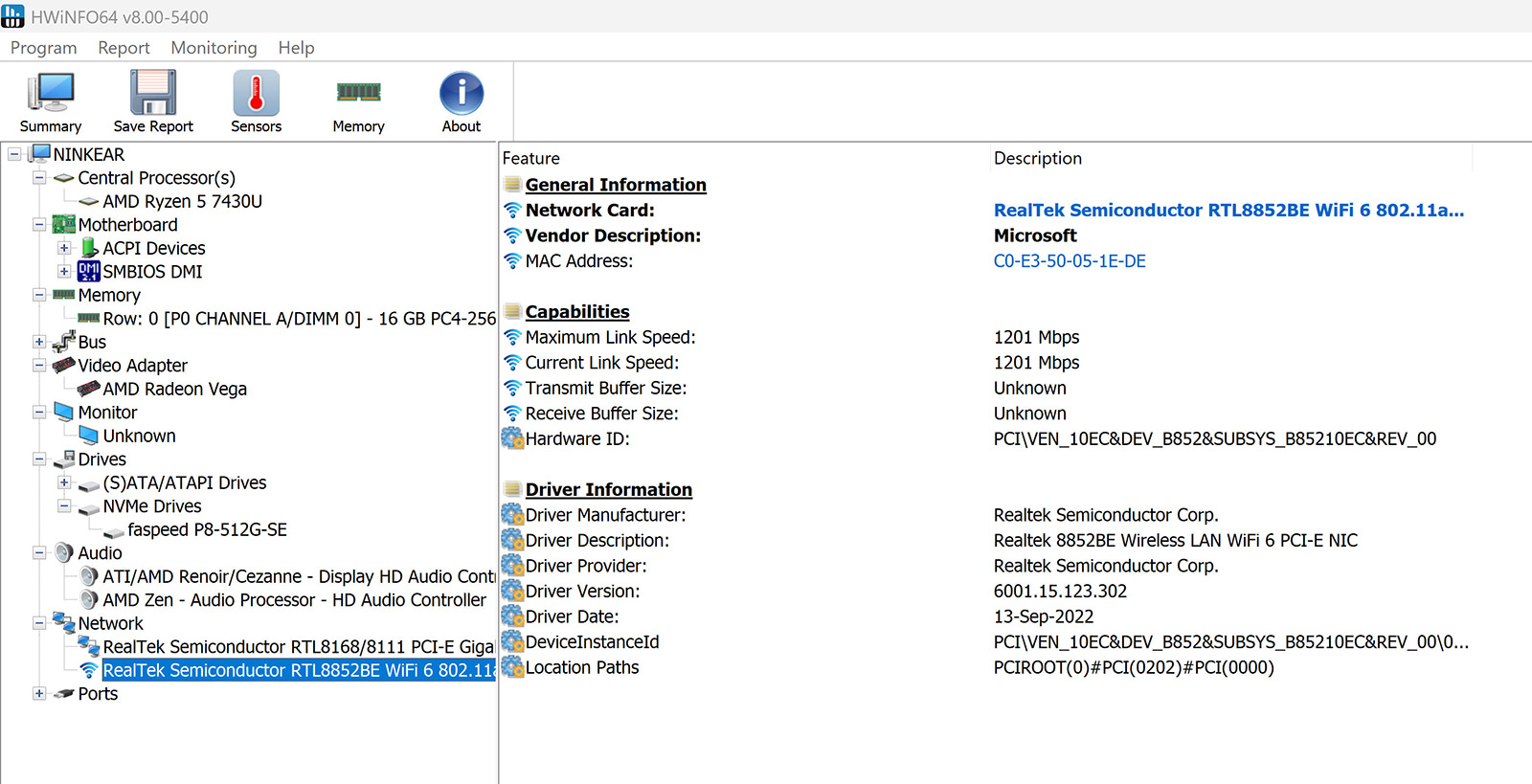Click the Driver Version value 6001.15.123.302
Screen dimensions: 1532x784
[1060, 591]
